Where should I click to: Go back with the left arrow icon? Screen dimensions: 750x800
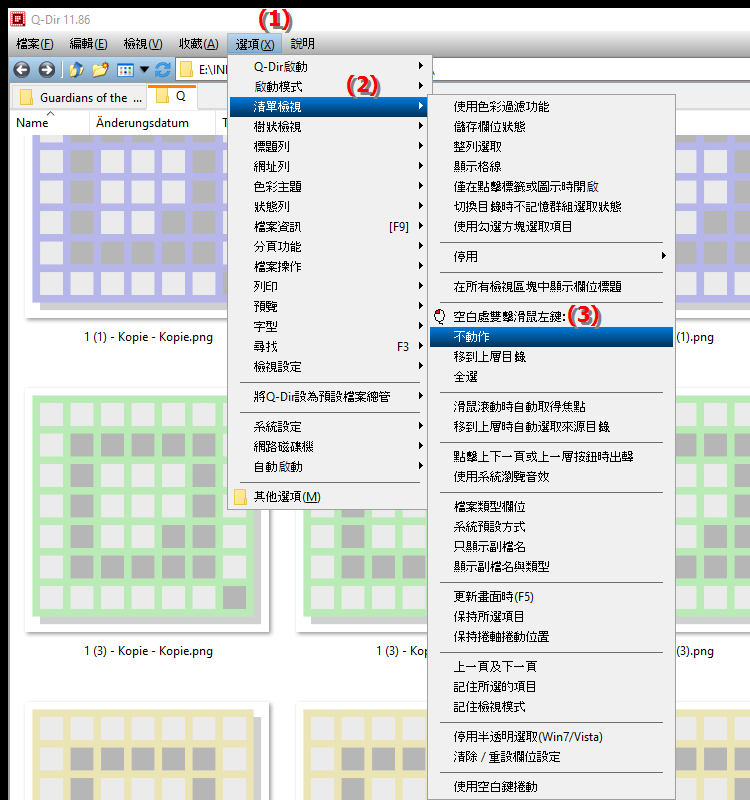[x=21, y=69]
